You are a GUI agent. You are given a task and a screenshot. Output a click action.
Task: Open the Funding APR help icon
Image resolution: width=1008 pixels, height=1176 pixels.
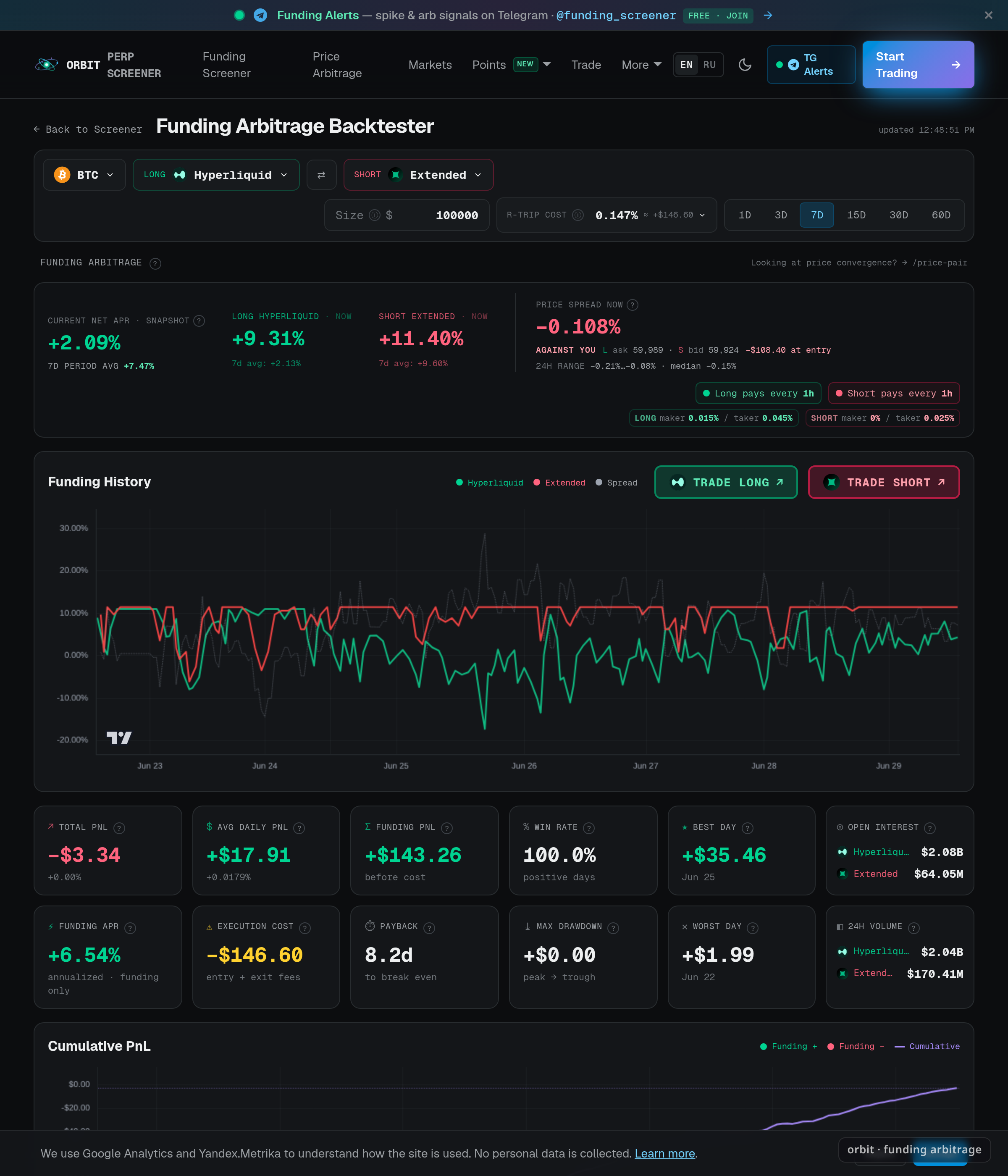pos(130,928)
